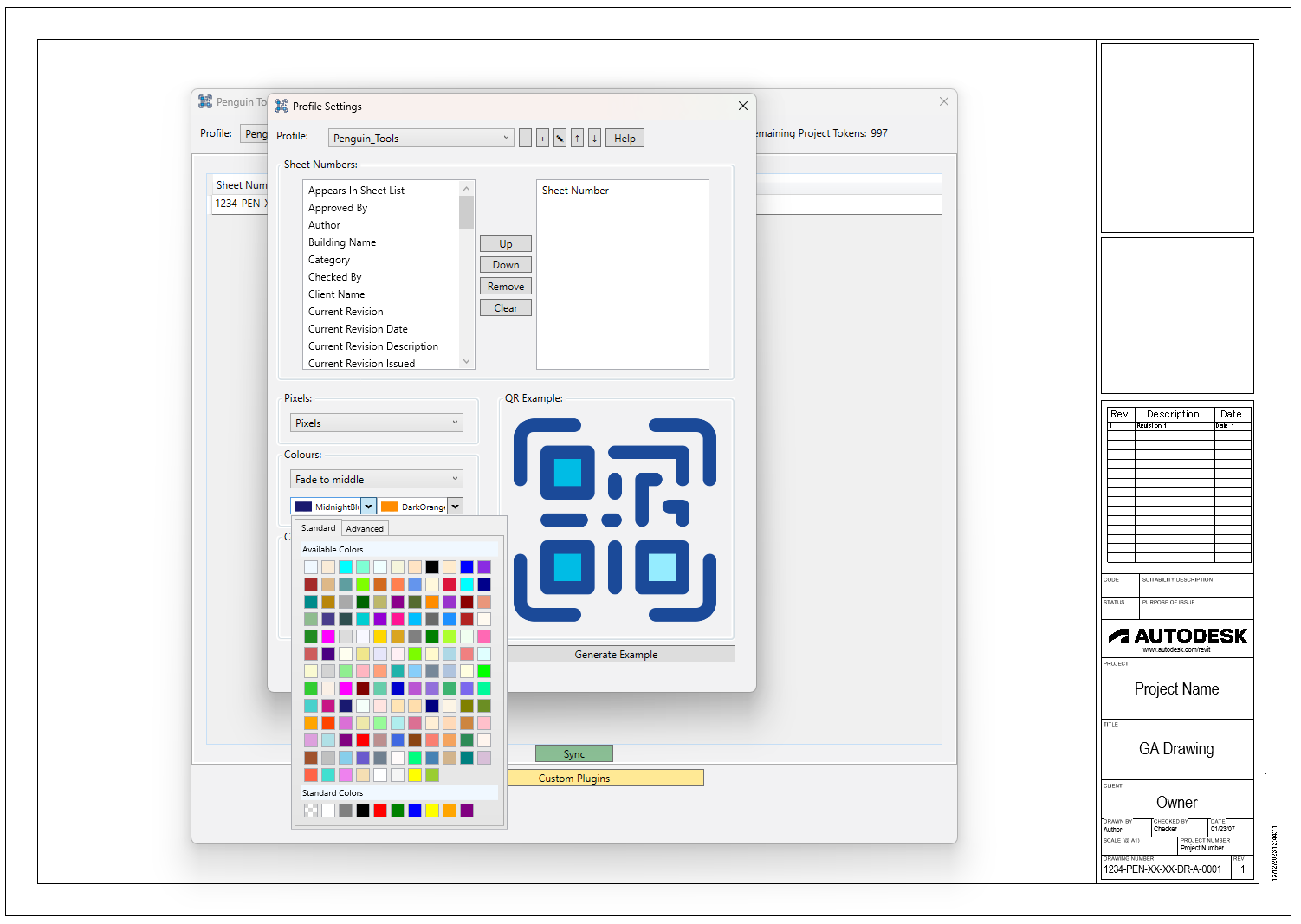Pick the green swatch in the Standard Colors row
The height and width of the screenshot is (924, 1301).
(x=398, y=811)
